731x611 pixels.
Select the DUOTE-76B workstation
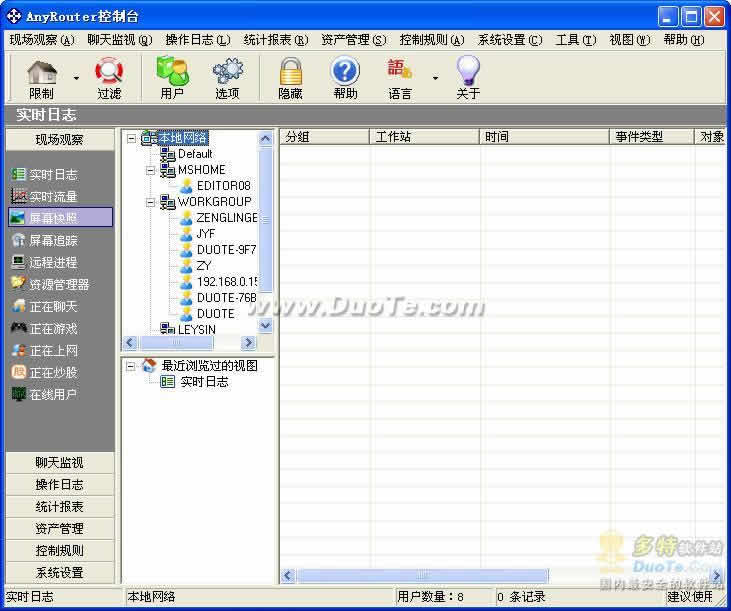click(227, 297)
